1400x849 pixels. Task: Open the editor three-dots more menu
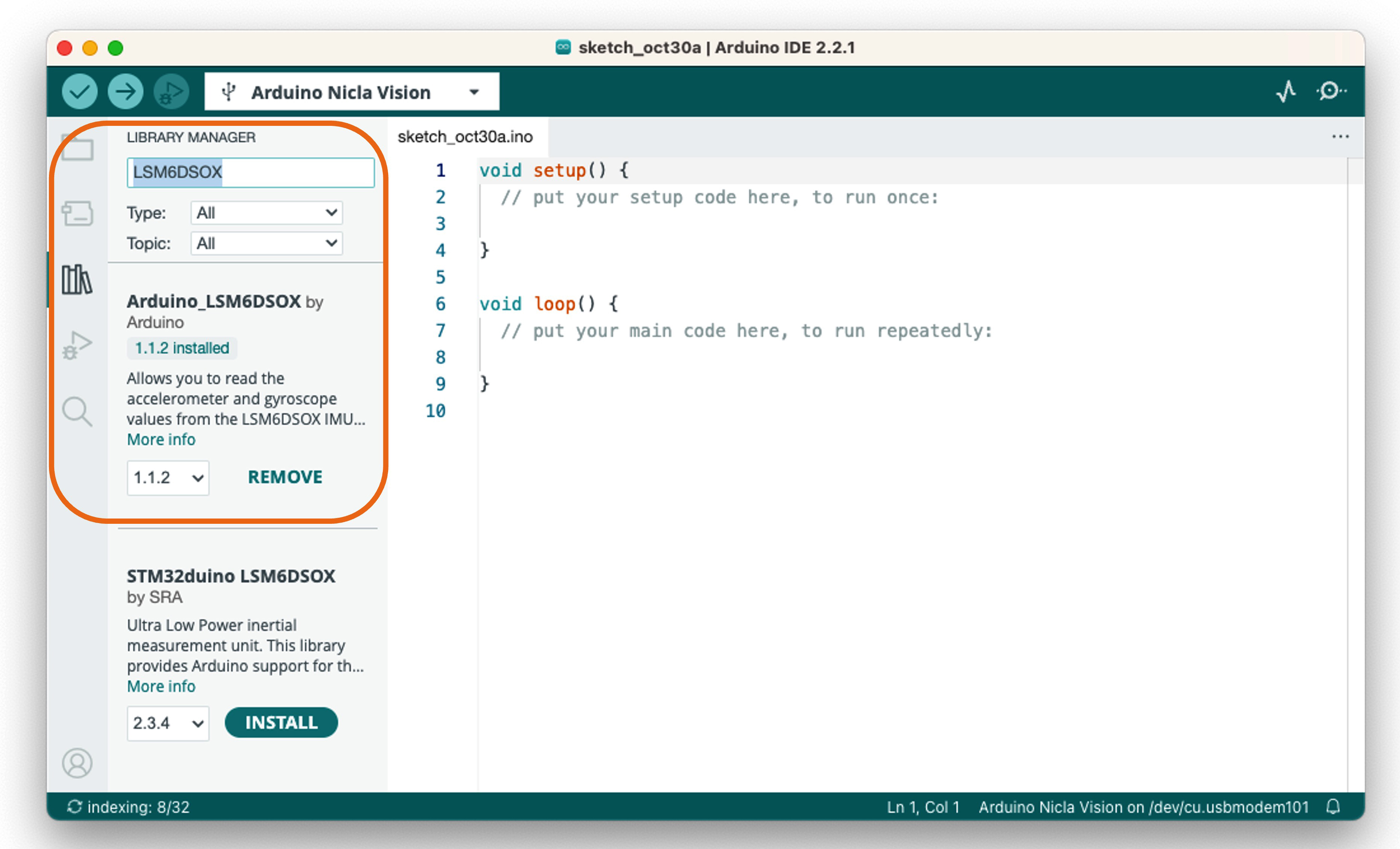coord(1340,137)
